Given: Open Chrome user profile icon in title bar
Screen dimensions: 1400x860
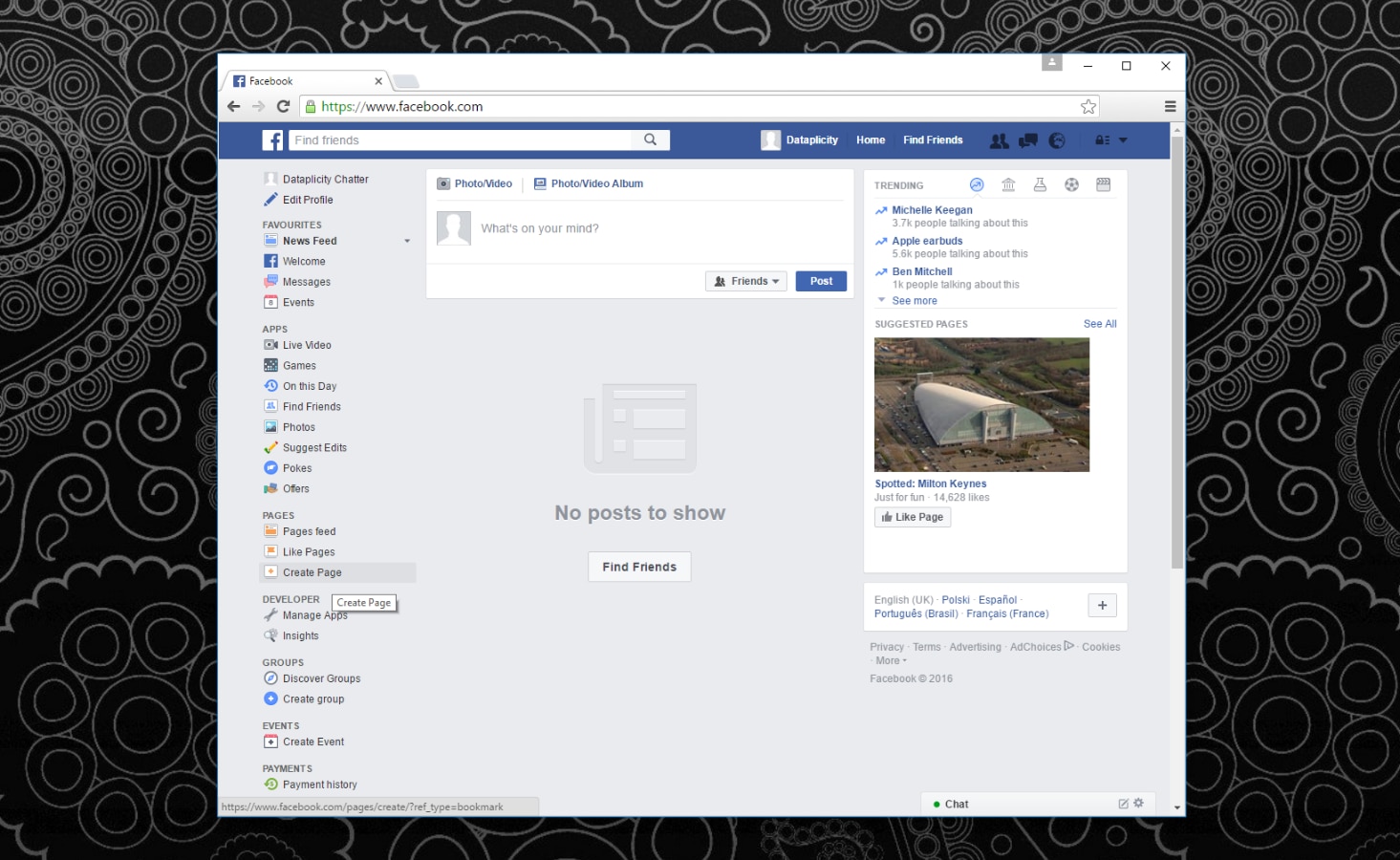Looking at the screenshot, I should click(x=1052, y=62).
